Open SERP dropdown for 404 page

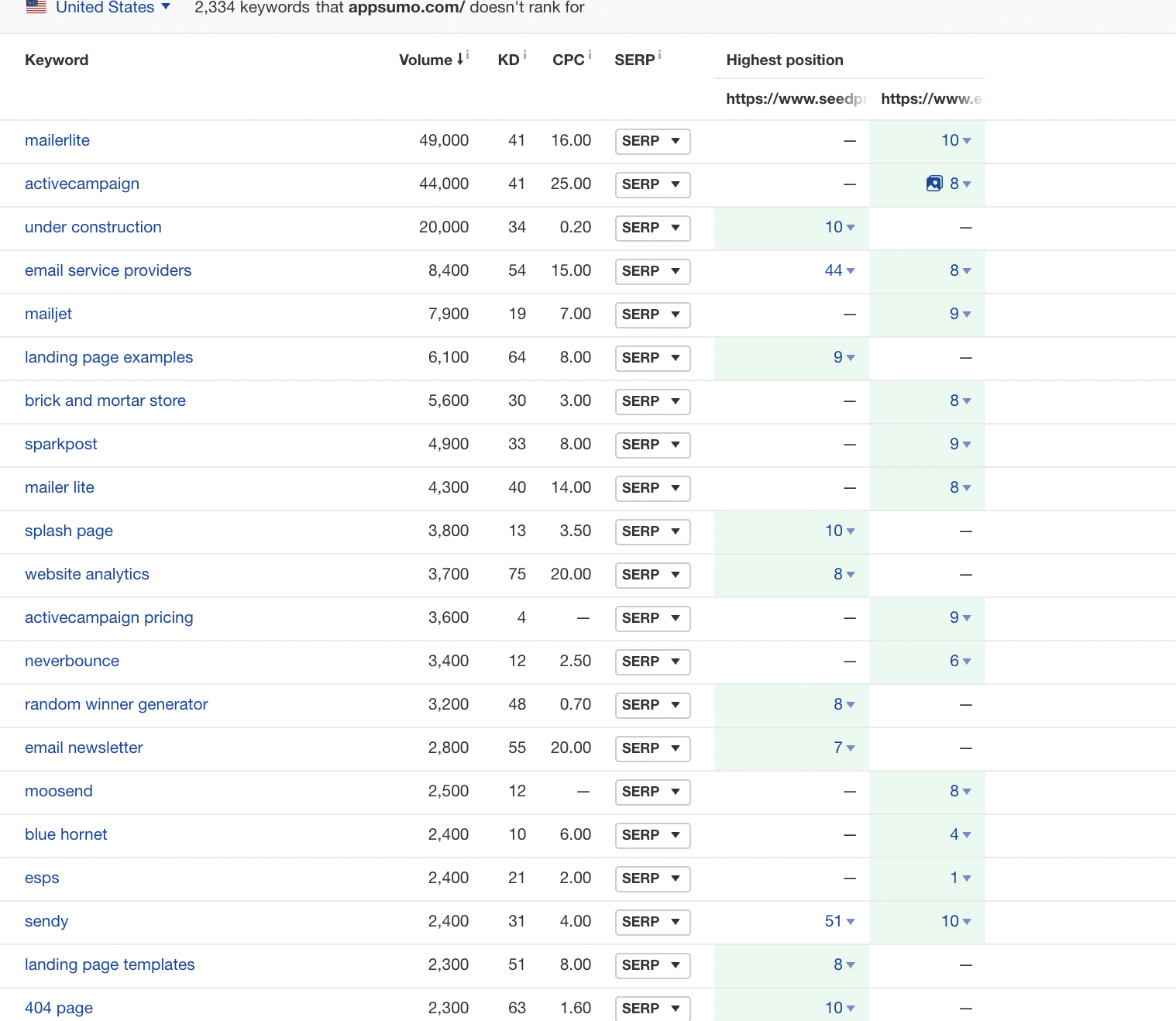coord(652,1009)
